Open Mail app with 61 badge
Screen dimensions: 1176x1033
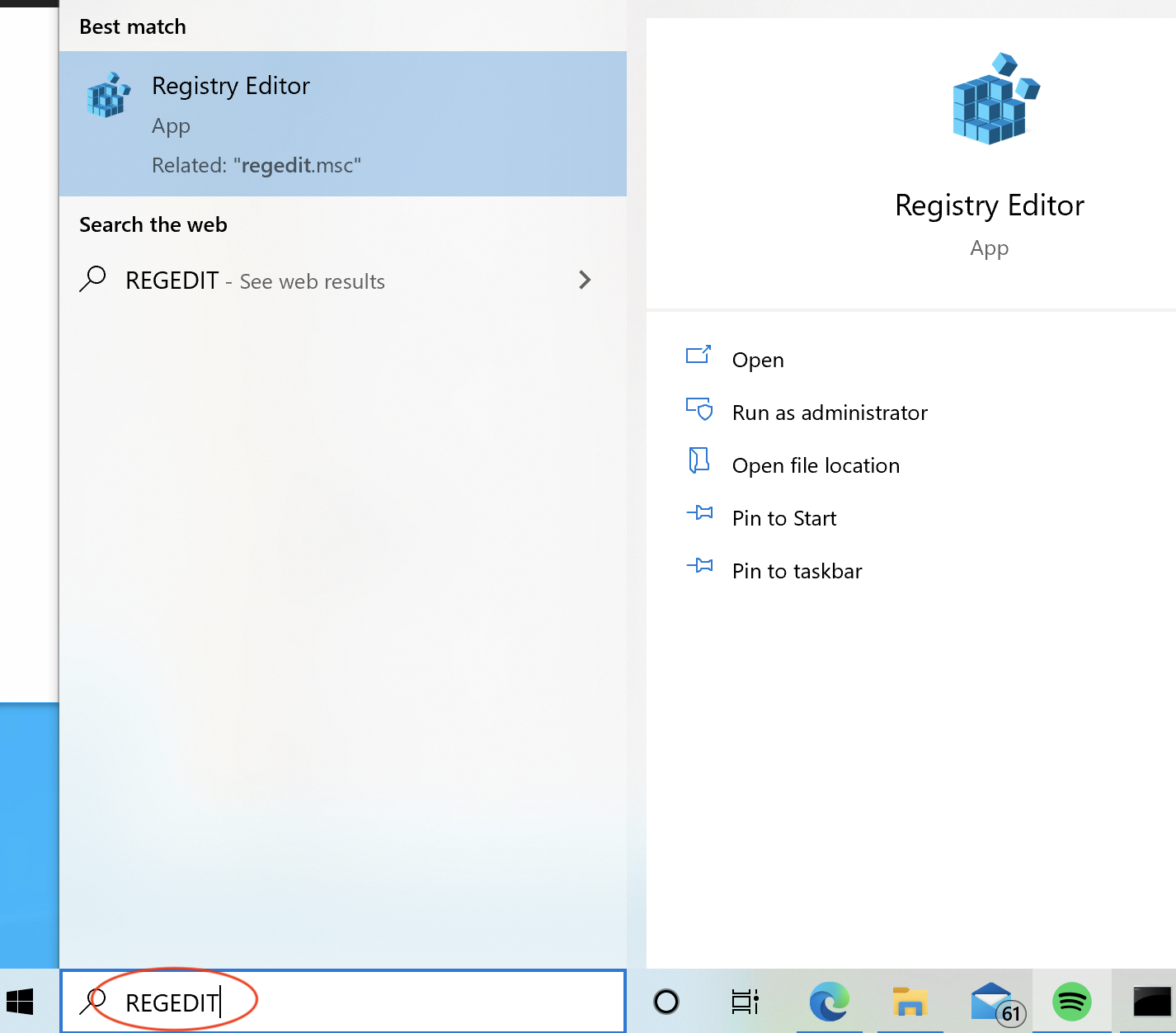tap(994, 1002)
